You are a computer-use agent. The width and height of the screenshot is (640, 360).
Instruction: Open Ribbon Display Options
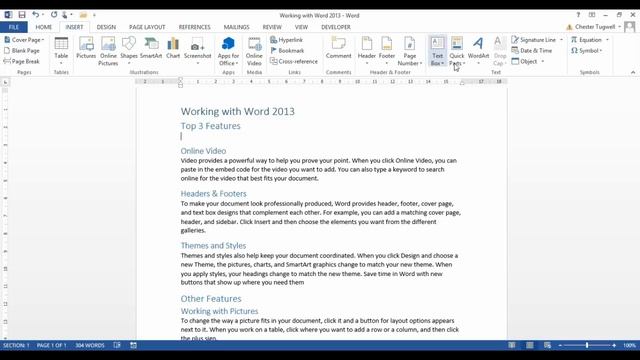[x=592, y=15]
